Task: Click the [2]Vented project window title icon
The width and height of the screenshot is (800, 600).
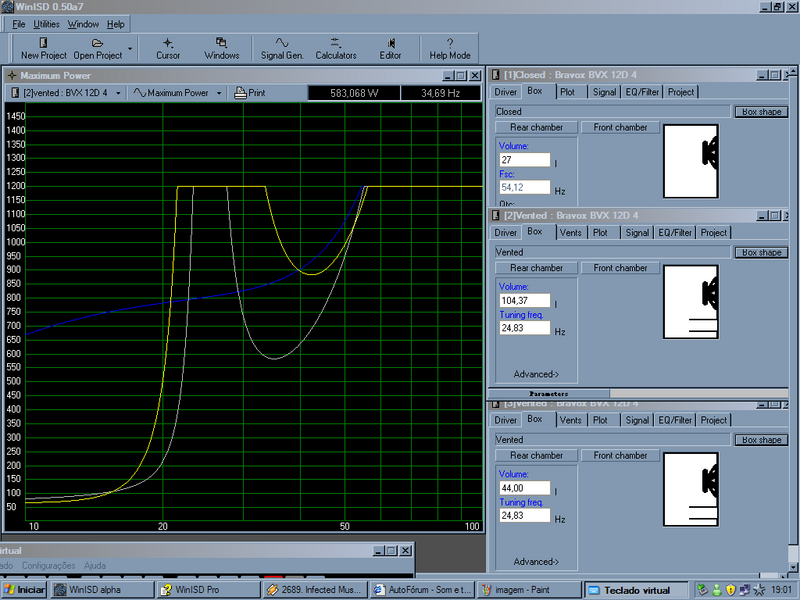Action: tap(495, 215)
